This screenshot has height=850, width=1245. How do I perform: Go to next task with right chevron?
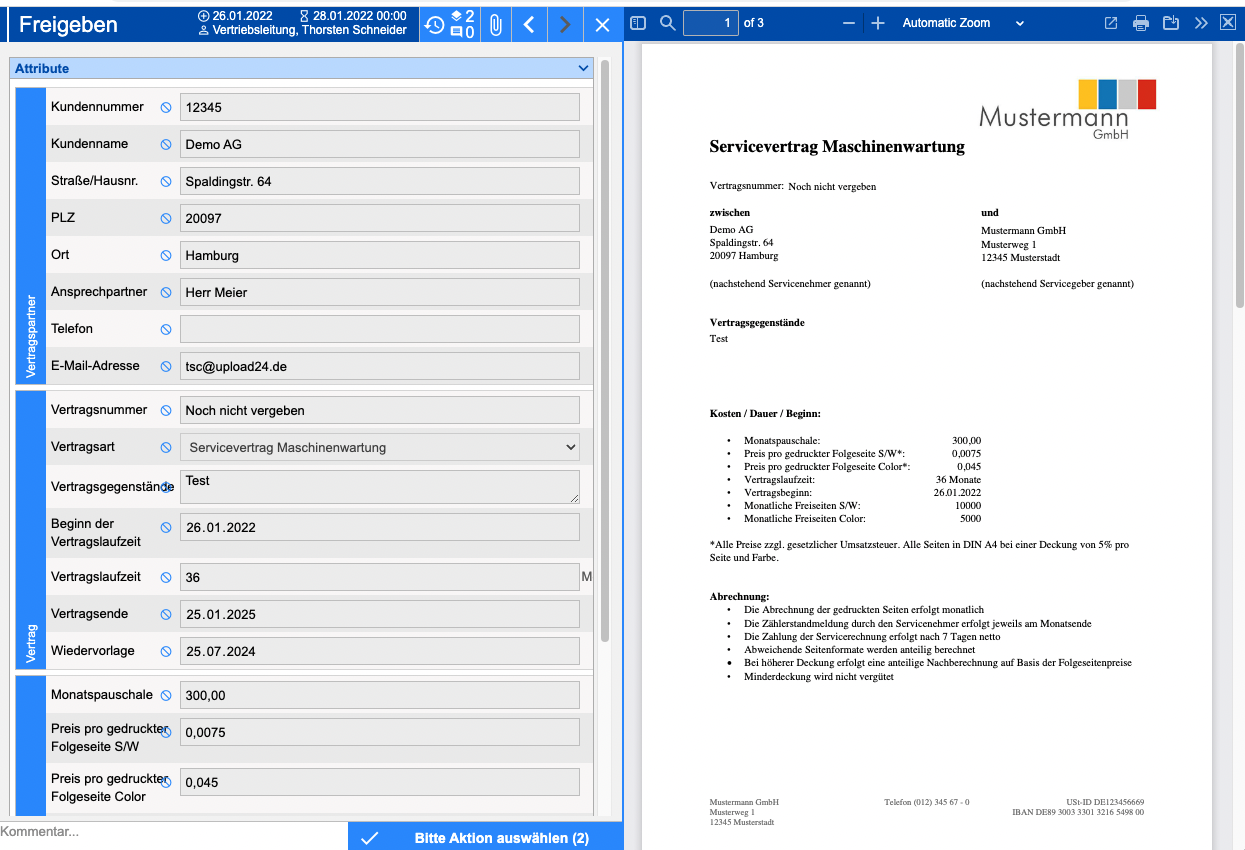click(566, 24)
